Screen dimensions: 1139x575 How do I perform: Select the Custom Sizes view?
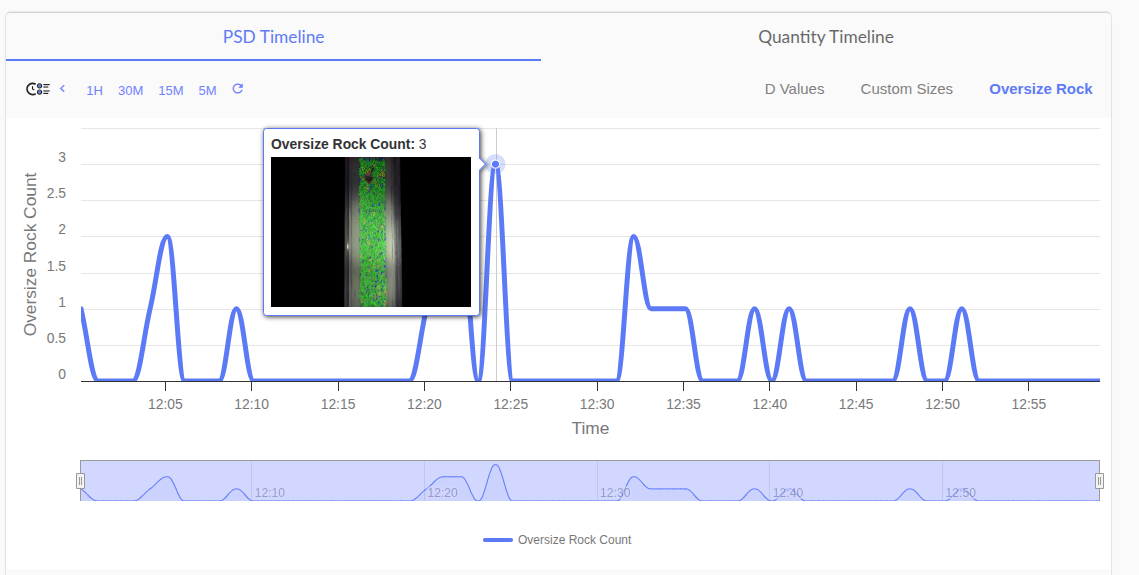pyautogui.click(x=906, y=89)
